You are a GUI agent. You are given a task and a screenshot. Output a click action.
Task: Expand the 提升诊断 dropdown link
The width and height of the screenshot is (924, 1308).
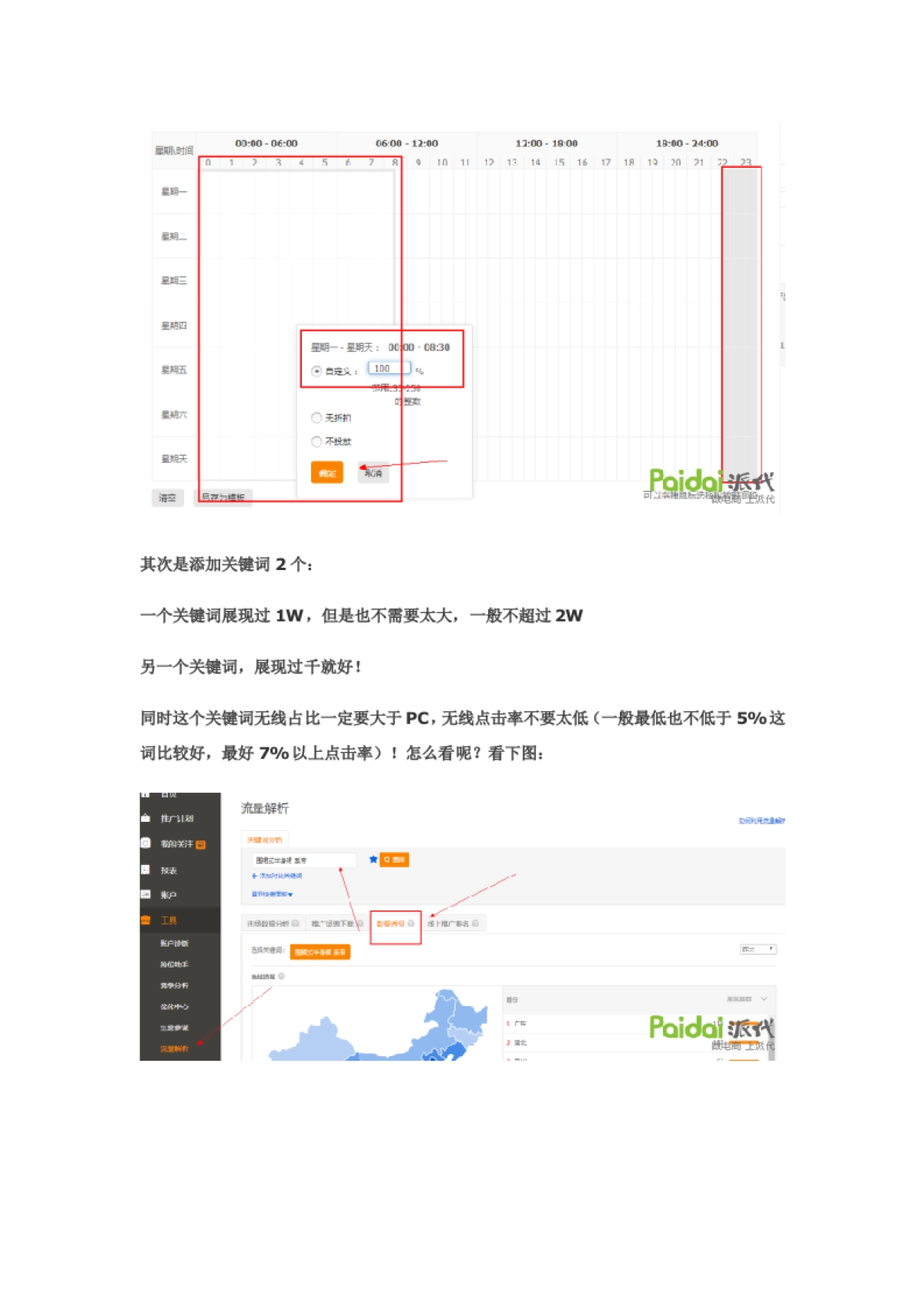(272, 894)
